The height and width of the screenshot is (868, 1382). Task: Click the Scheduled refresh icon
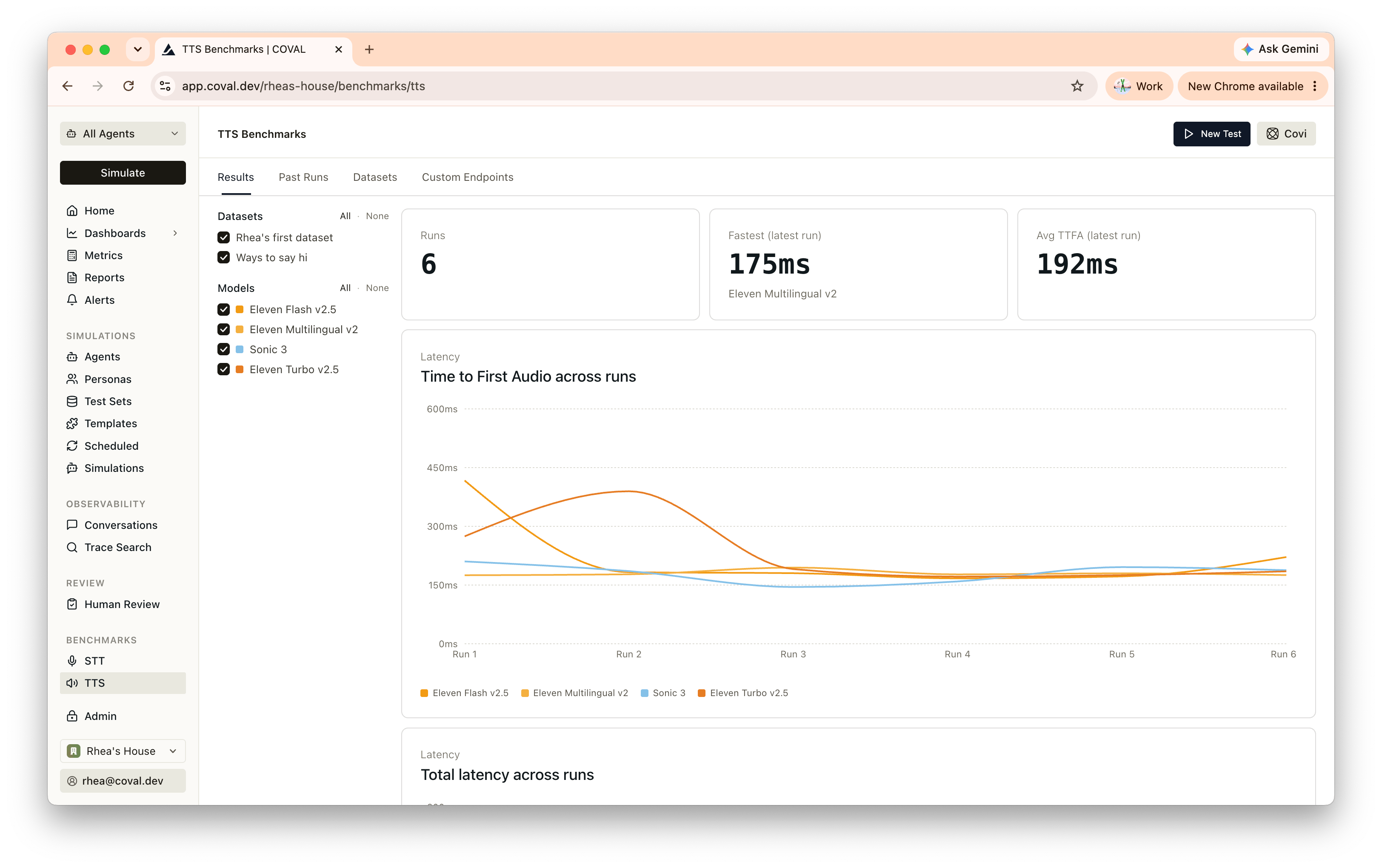tap(72, 446)
